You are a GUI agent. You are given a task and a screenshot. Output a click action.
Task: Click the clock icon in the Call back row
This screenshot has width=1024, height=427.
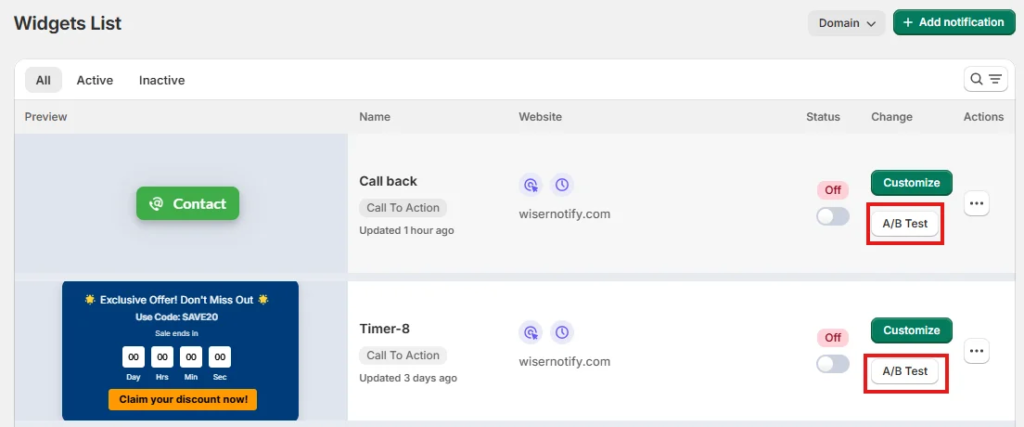562,185
